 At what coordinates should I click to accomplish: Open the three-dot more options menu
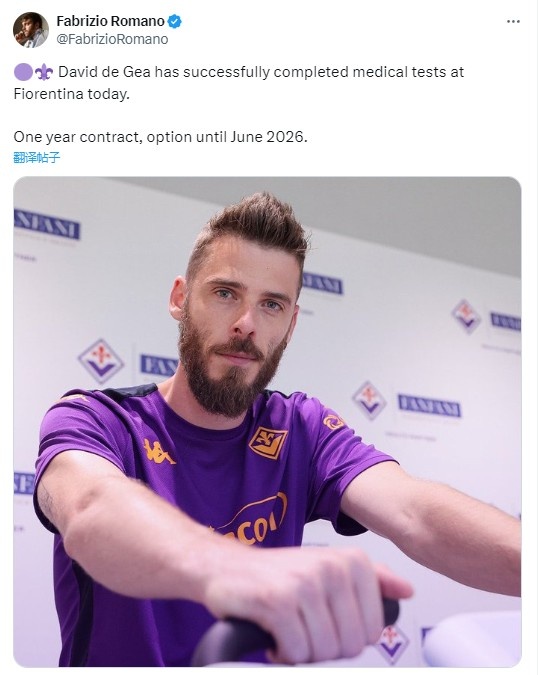point(513,22)
